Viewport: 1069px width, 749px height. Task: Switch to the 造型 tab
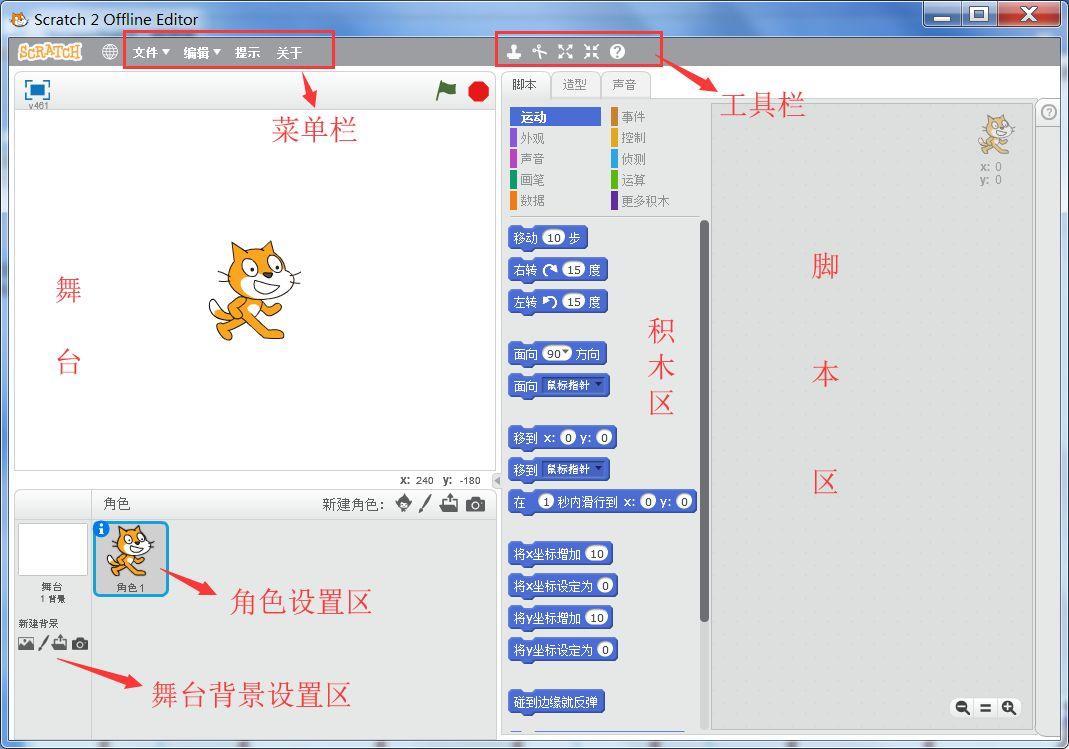coord(574,85)
